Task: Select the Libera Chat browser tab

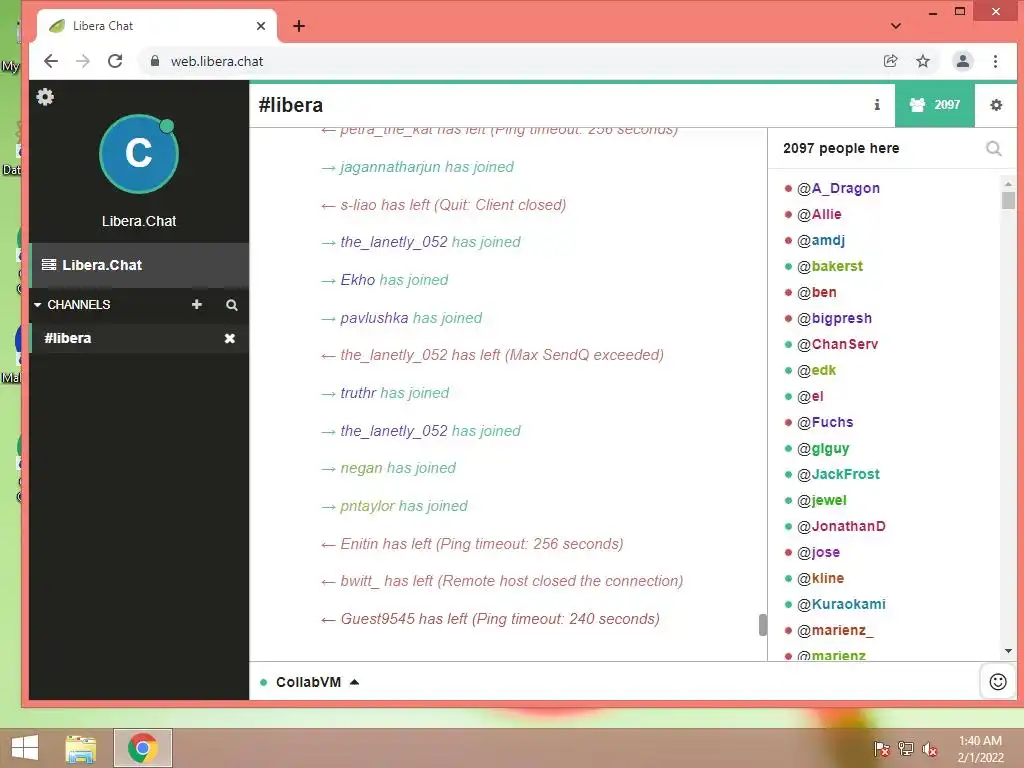Action: (157, 26)
